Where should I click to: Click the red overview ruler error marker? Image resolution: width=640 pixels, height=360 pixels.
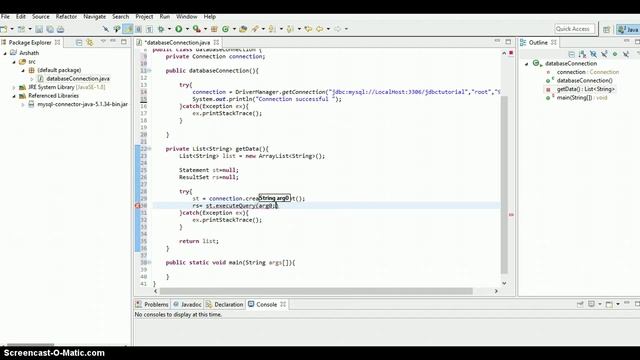(511, 214)
